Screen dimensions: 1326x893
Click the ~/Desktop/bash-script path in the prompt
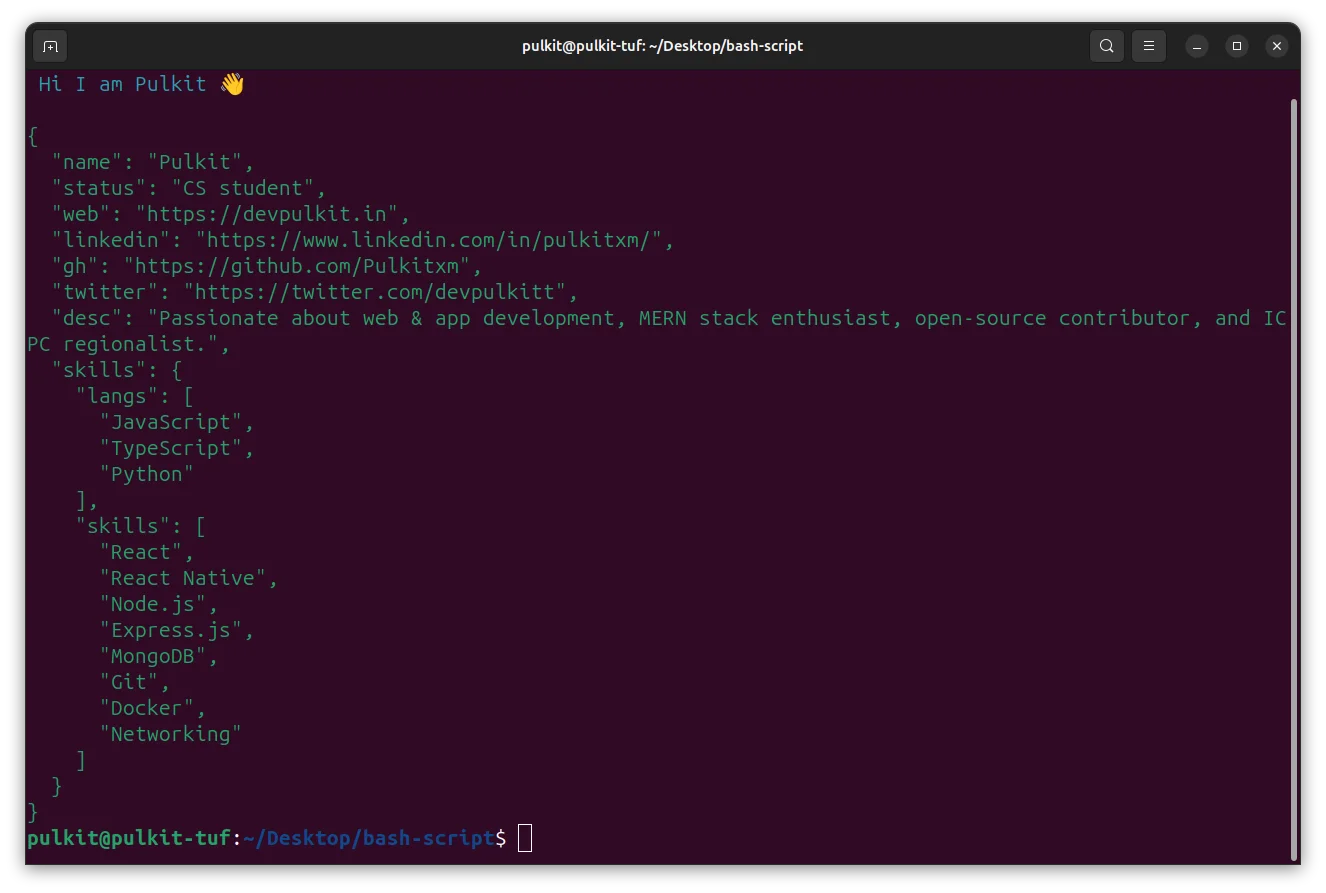[x=374, y=838]
